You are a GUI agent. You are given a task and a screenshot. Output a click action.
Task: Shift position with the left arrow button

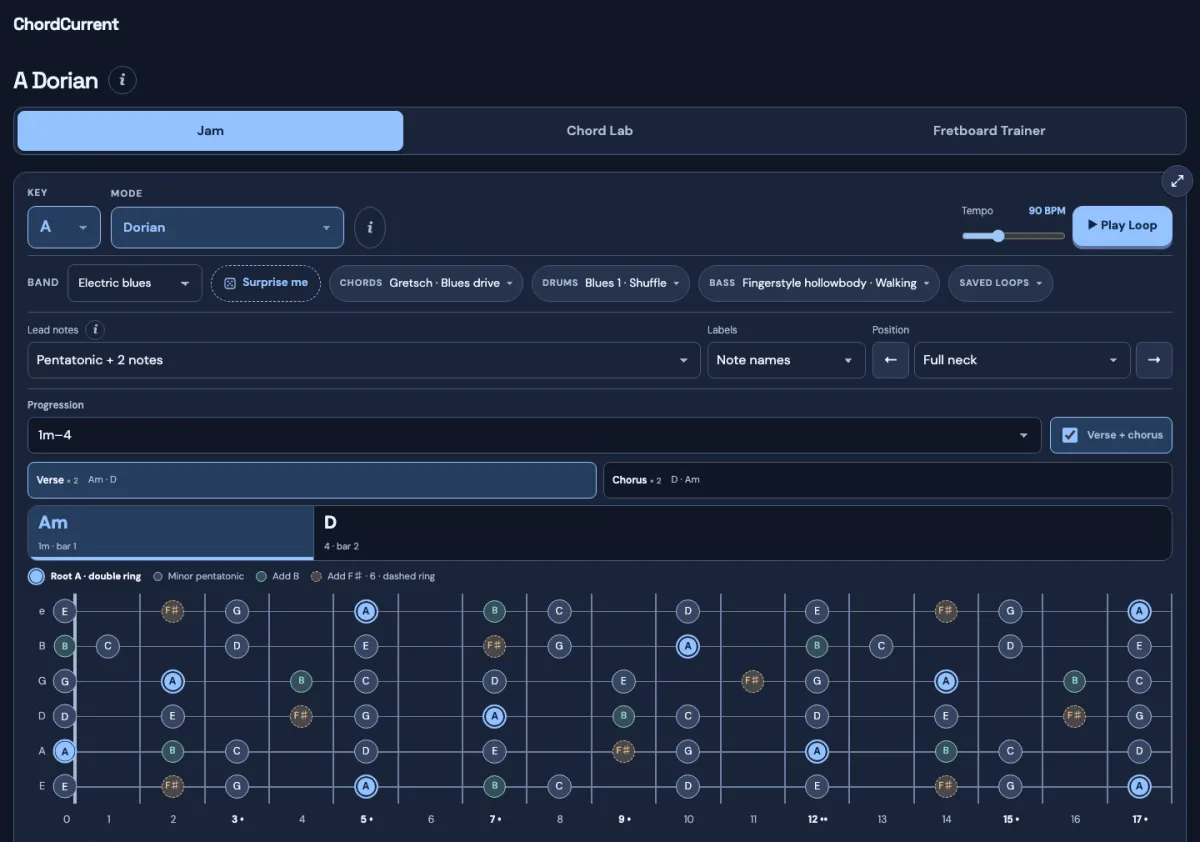[891, 360]
